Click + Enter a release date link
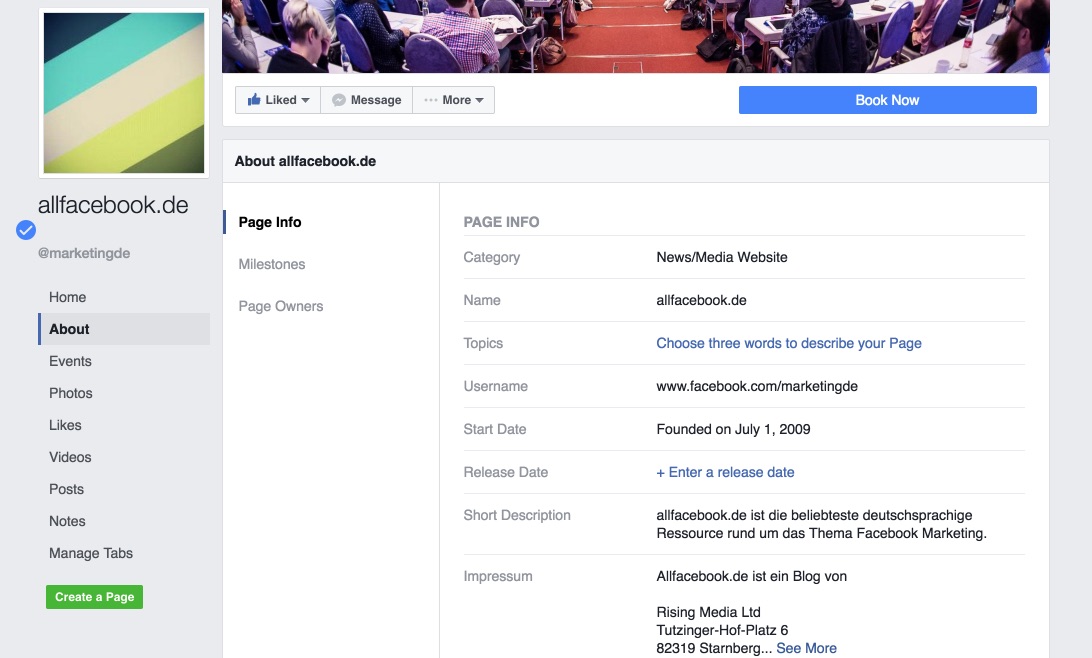The image size is (1092, 658). [725, 472]
